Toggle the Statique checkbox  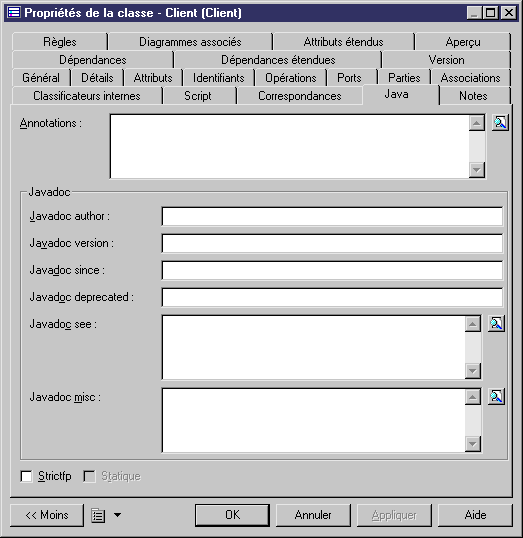(x=90, y=476)
